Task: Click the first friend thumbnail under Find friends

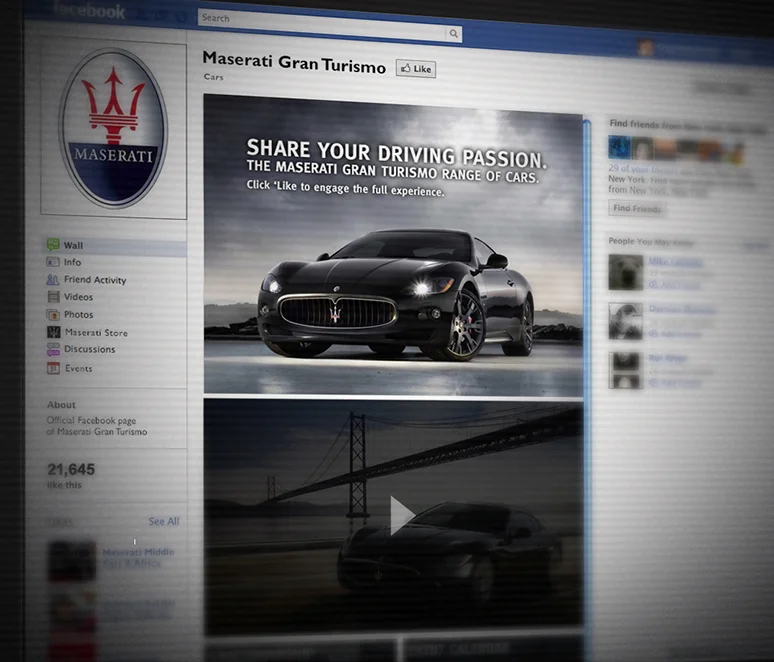Action: point(619,147)
